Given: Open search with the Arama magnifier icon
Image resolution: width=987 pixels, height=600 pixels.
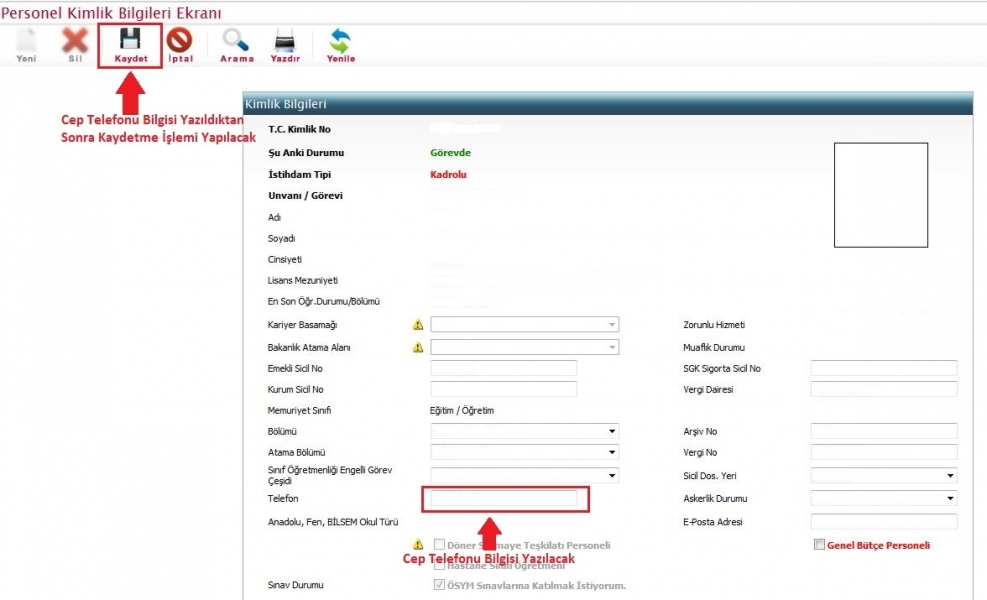Looking at the screenshot, I should pos(237,42).
